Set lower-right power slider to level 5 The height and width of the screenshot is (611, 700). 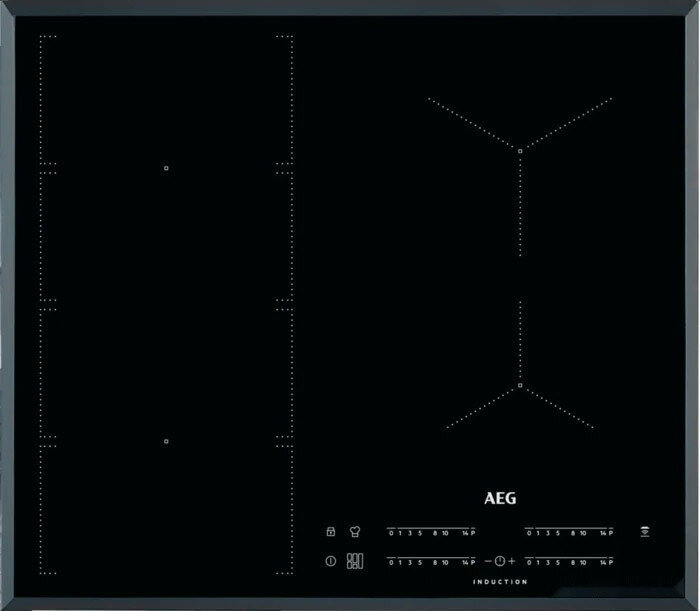(558, 562)
